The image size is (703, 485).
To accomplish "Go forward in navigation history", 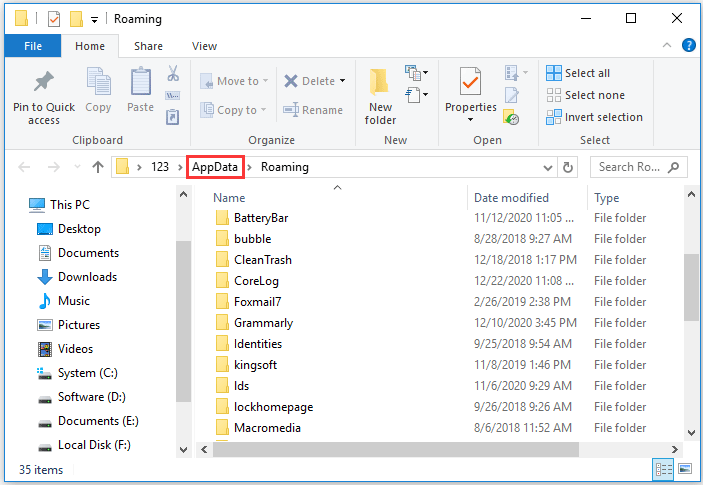I will 54,167.
